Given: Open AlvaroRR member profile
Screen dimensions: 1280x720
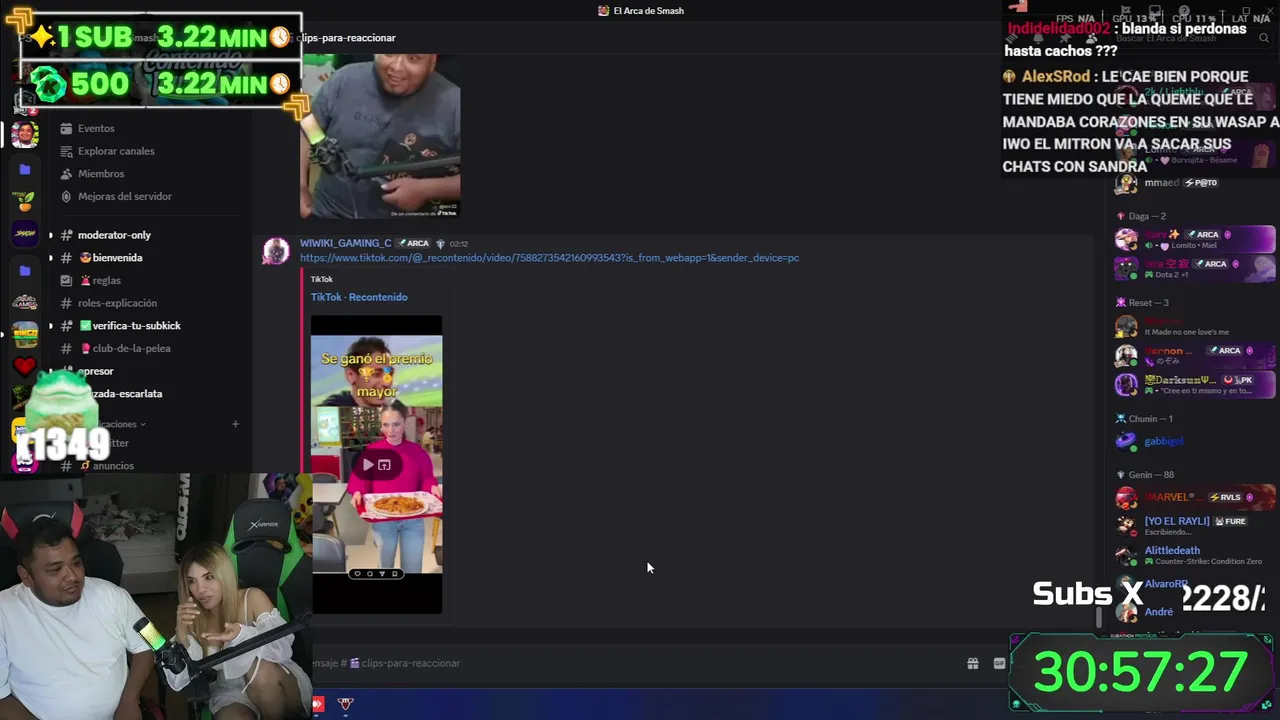Looking at the screenshot, I should click(x=1166, y=584).
